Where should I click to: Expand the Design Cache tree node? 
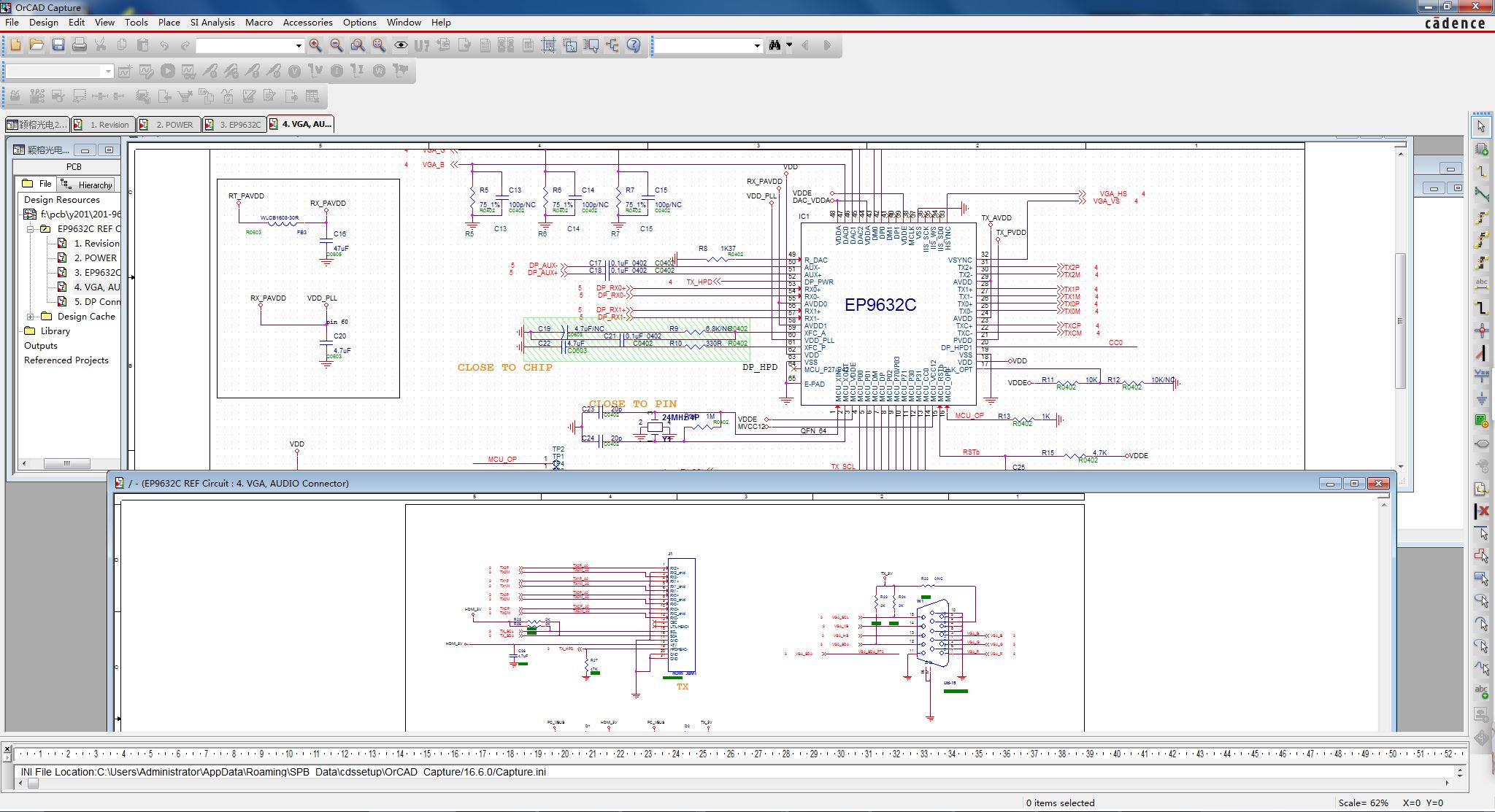31,316
